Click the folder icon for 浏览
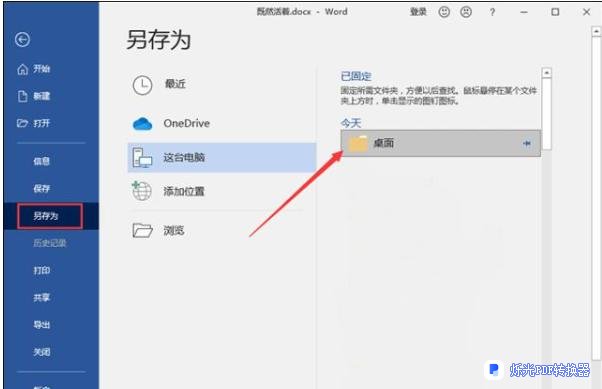 click(142, 230)
